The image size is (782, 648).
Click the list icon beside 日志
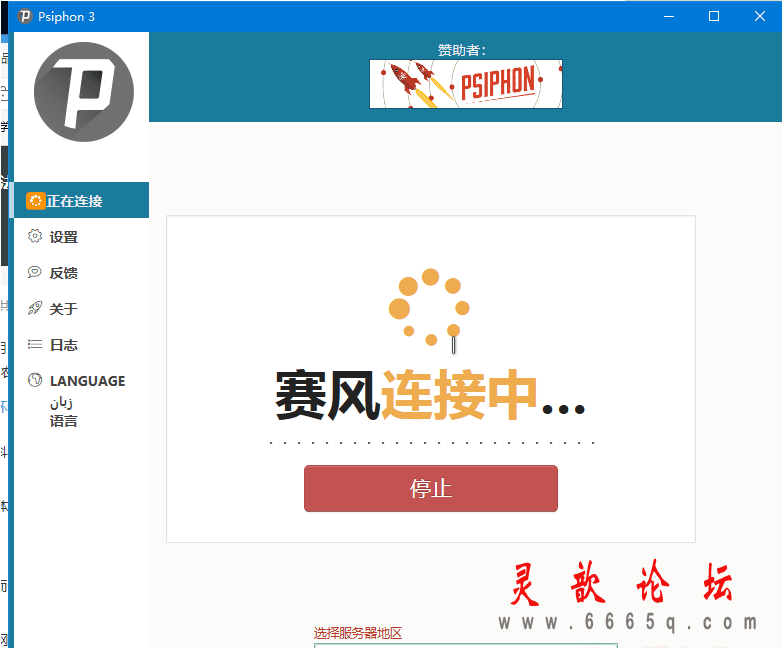tap(35, 344)
